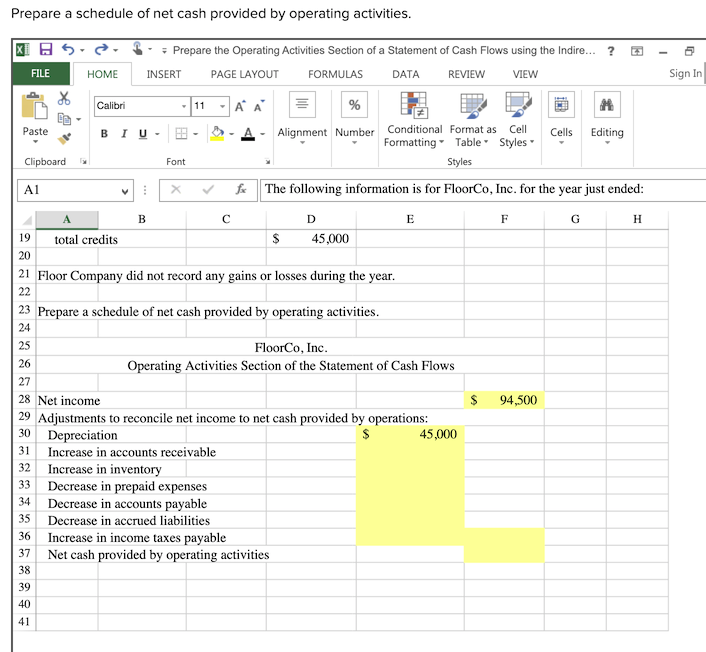Switch to the INSERT tab
This screenshot has height=652, width=706.
click(x=163, y=74)
